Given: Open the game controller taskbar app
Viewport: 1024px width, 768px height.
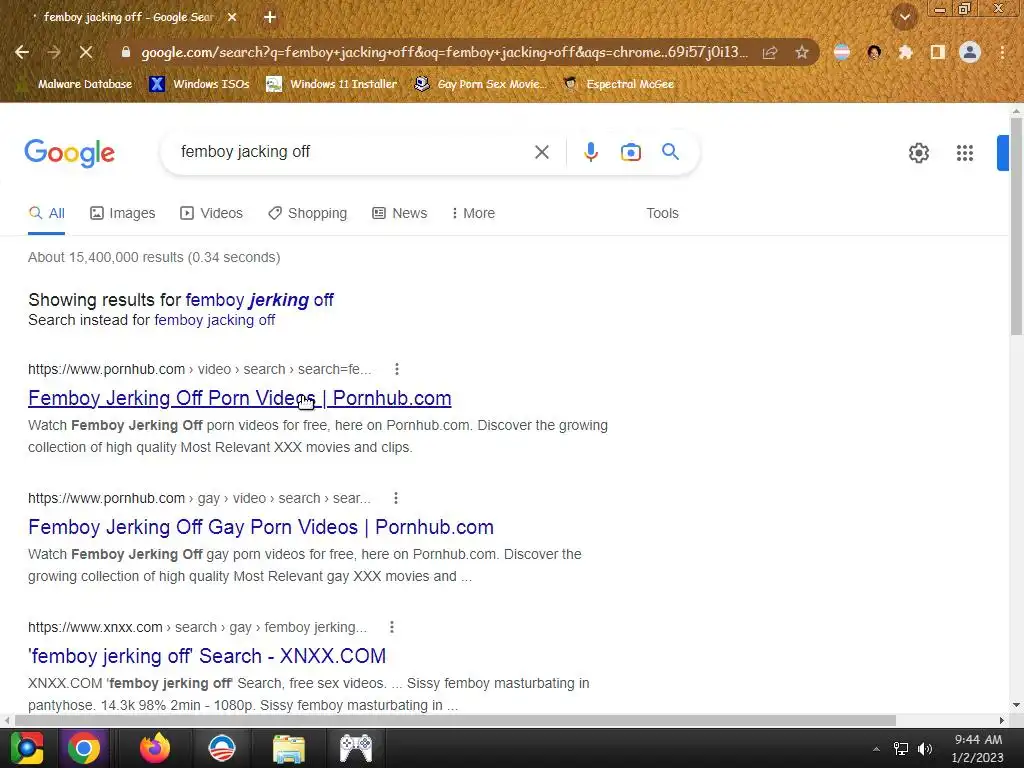Looking at the screenshot, I should 356,748.
